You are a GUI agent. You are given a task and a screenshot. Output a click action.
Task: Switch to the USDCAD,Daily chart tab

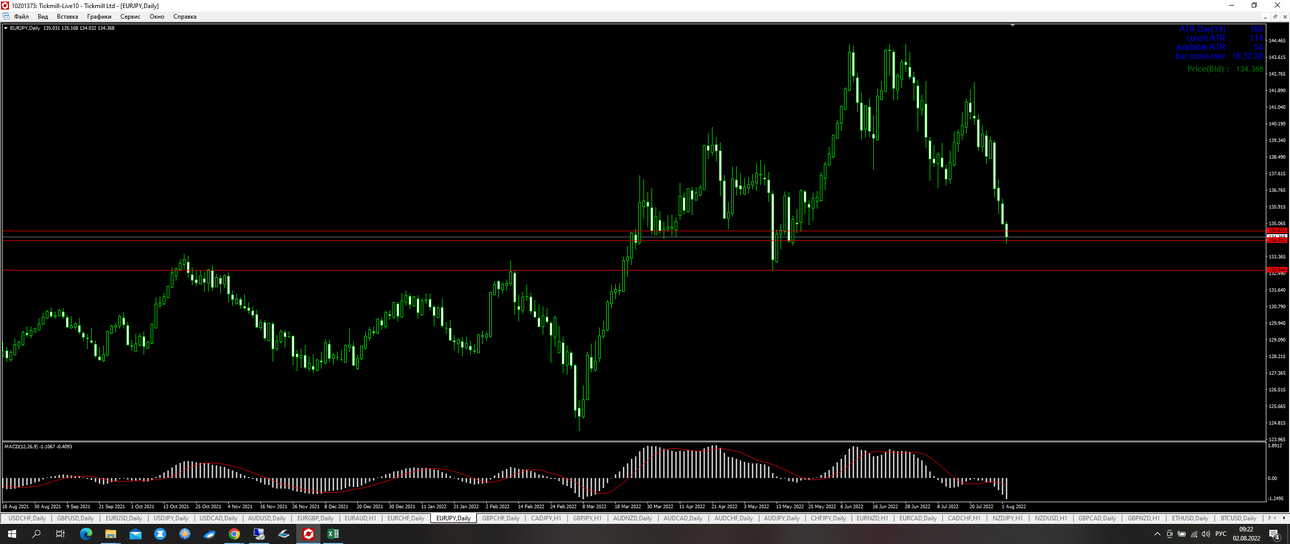coord(219,518)
